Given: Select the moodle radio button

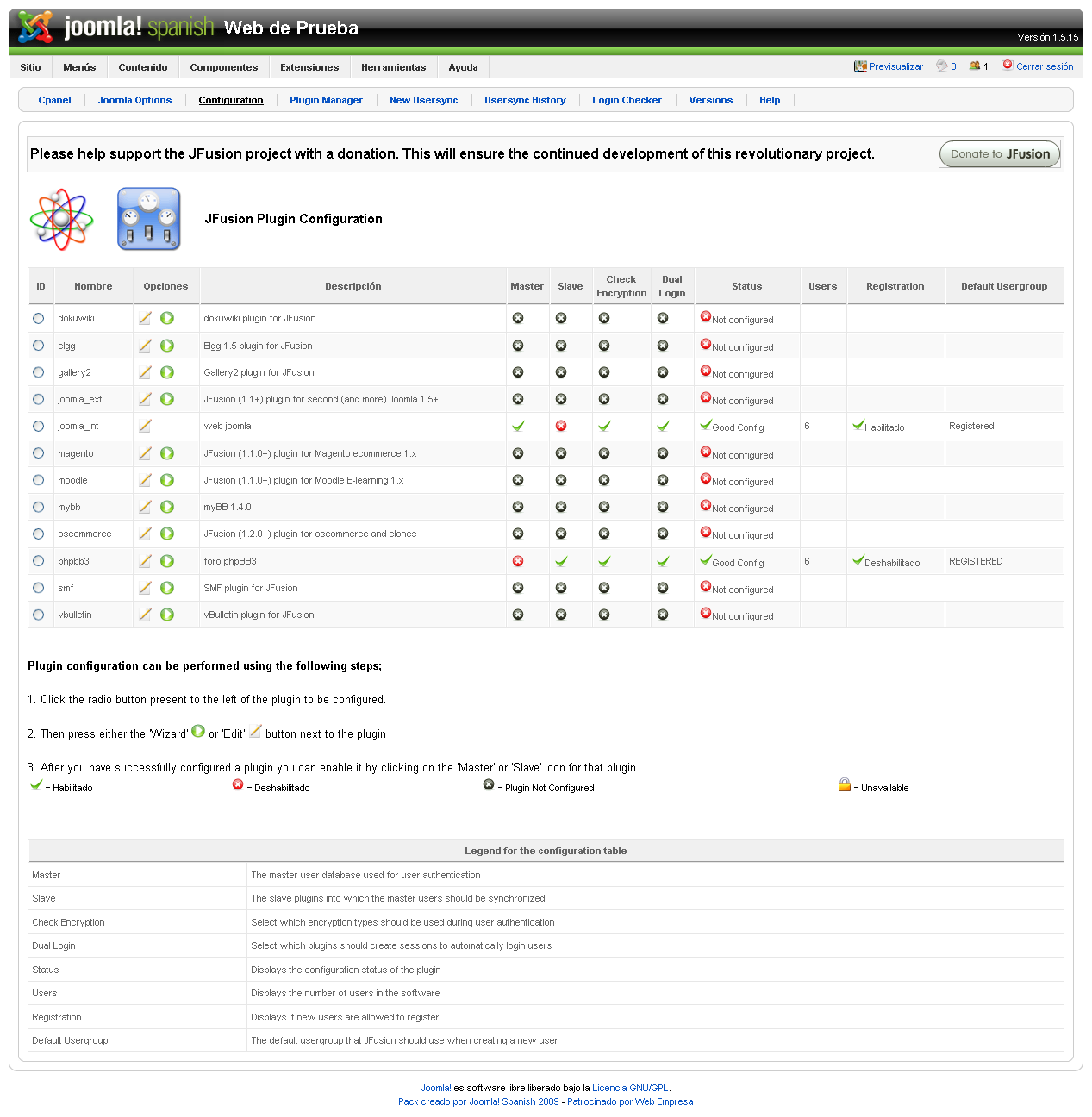Looking at the screenshot, I should [38, 480].
